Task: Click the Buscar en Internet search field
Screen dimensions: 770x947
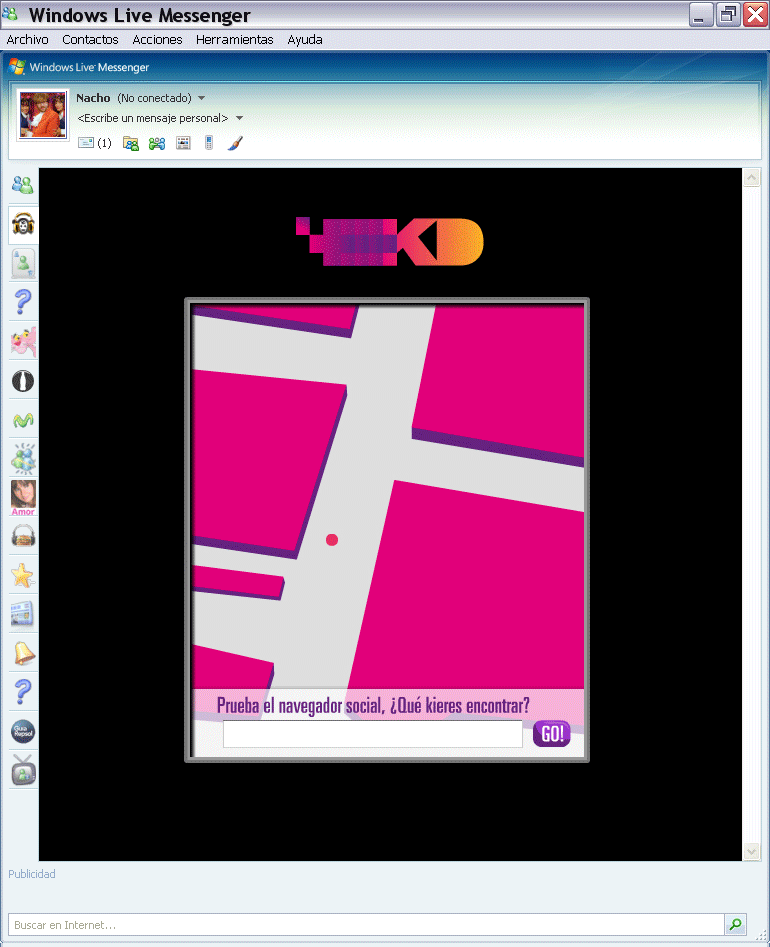Action: pos(365,925)
